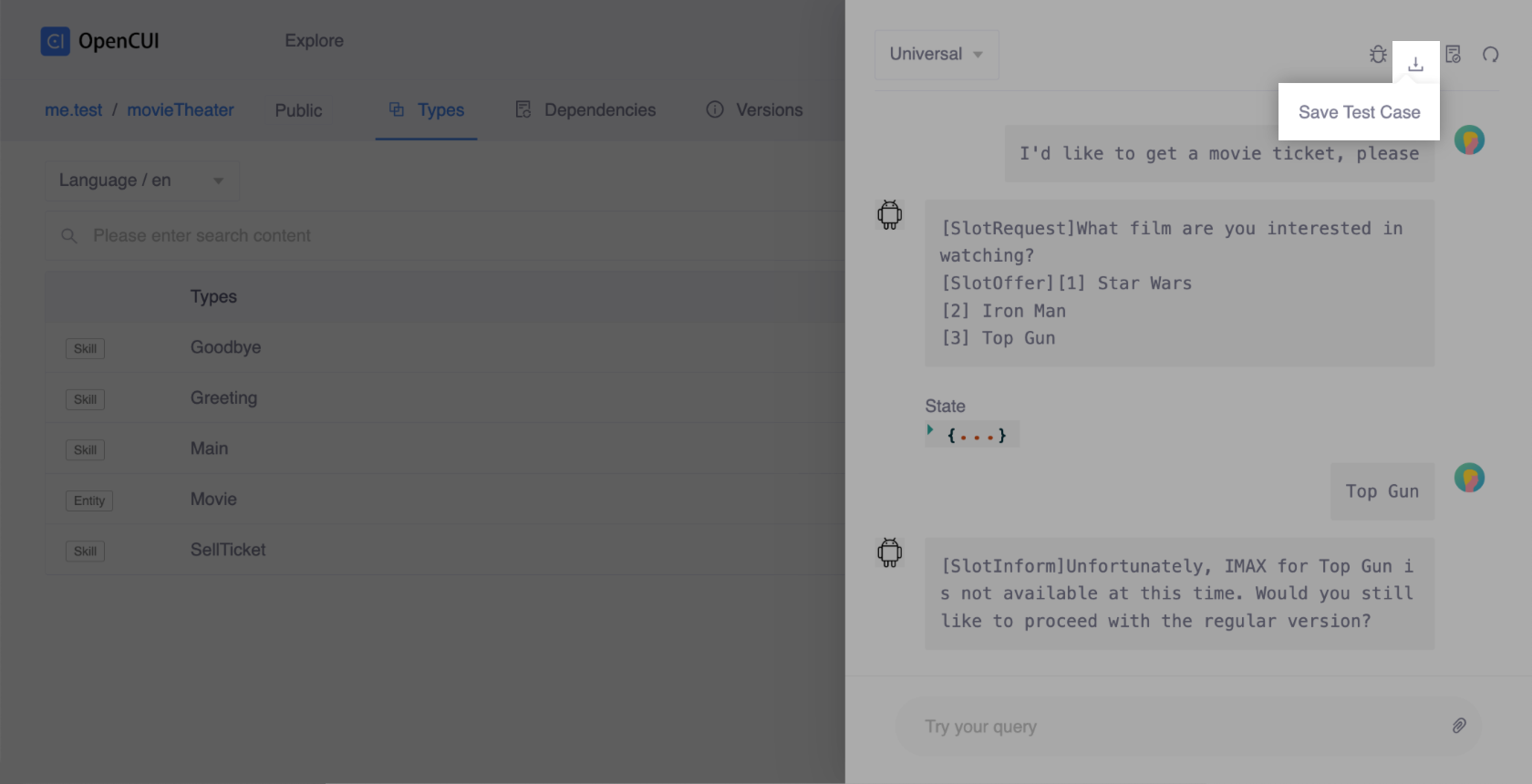Click the Versions info icon
The height and width of the screenshot is (784, 1532).
coord(715,110)
